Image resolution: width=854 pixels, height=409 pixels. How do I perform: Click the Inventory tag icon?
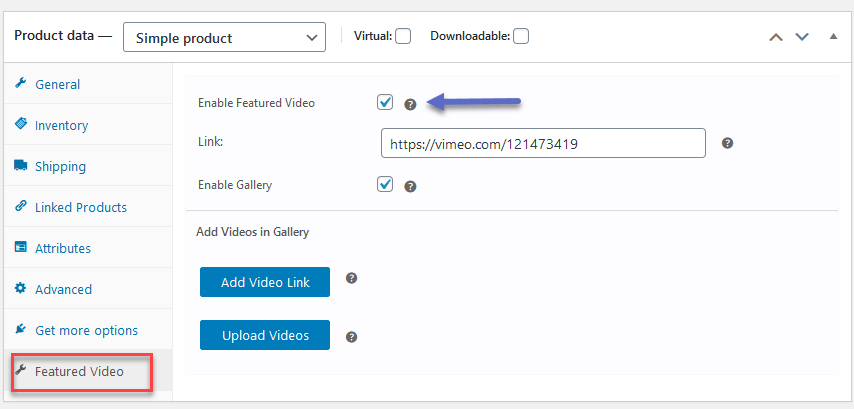click(x=21, y=124)
